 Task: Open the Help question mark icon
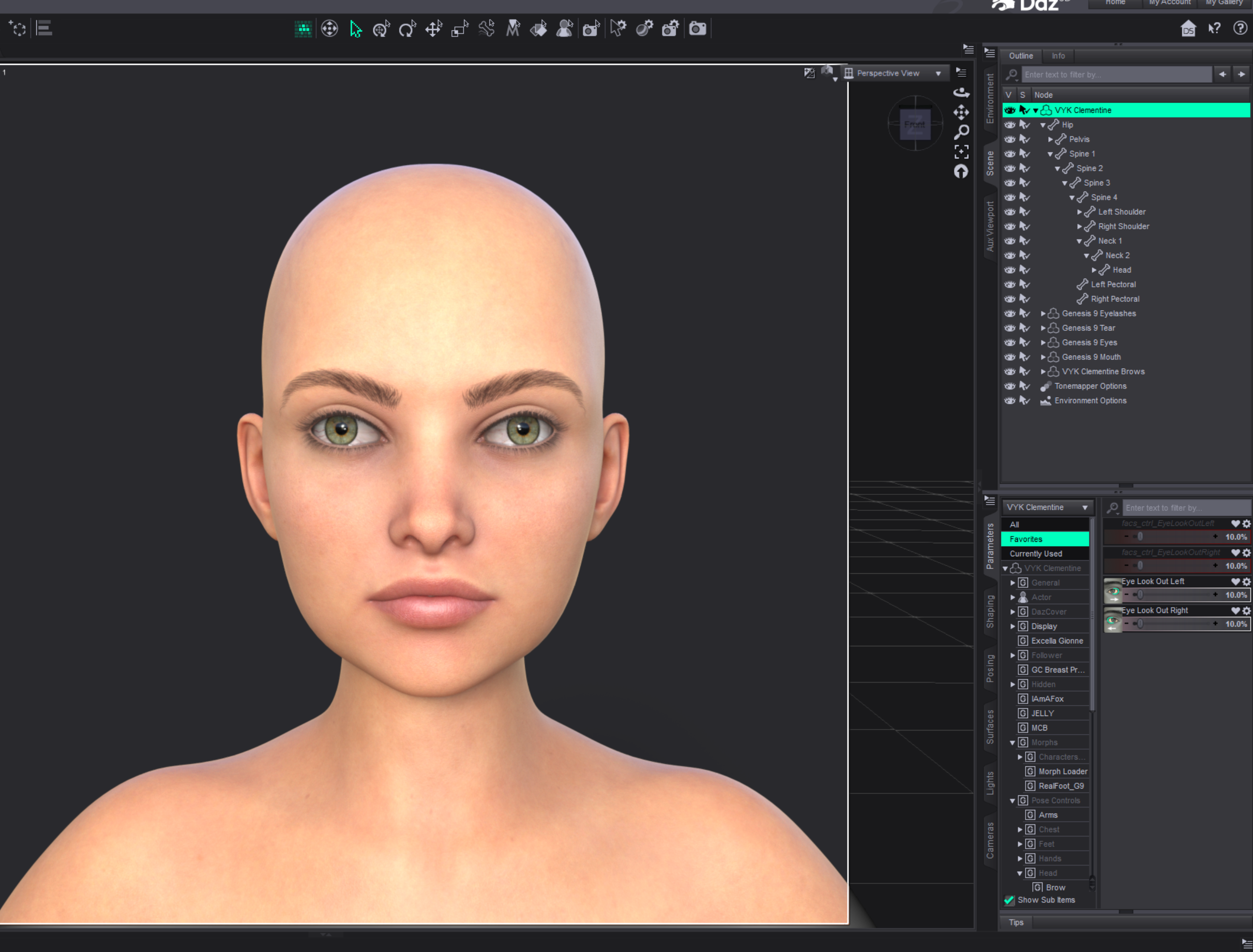(x=1240, y=29)
